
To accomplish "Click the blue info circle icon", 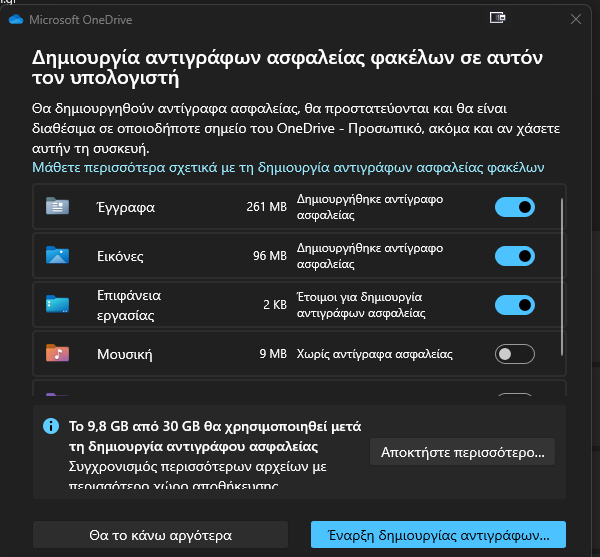I will (x=51, y=426).
